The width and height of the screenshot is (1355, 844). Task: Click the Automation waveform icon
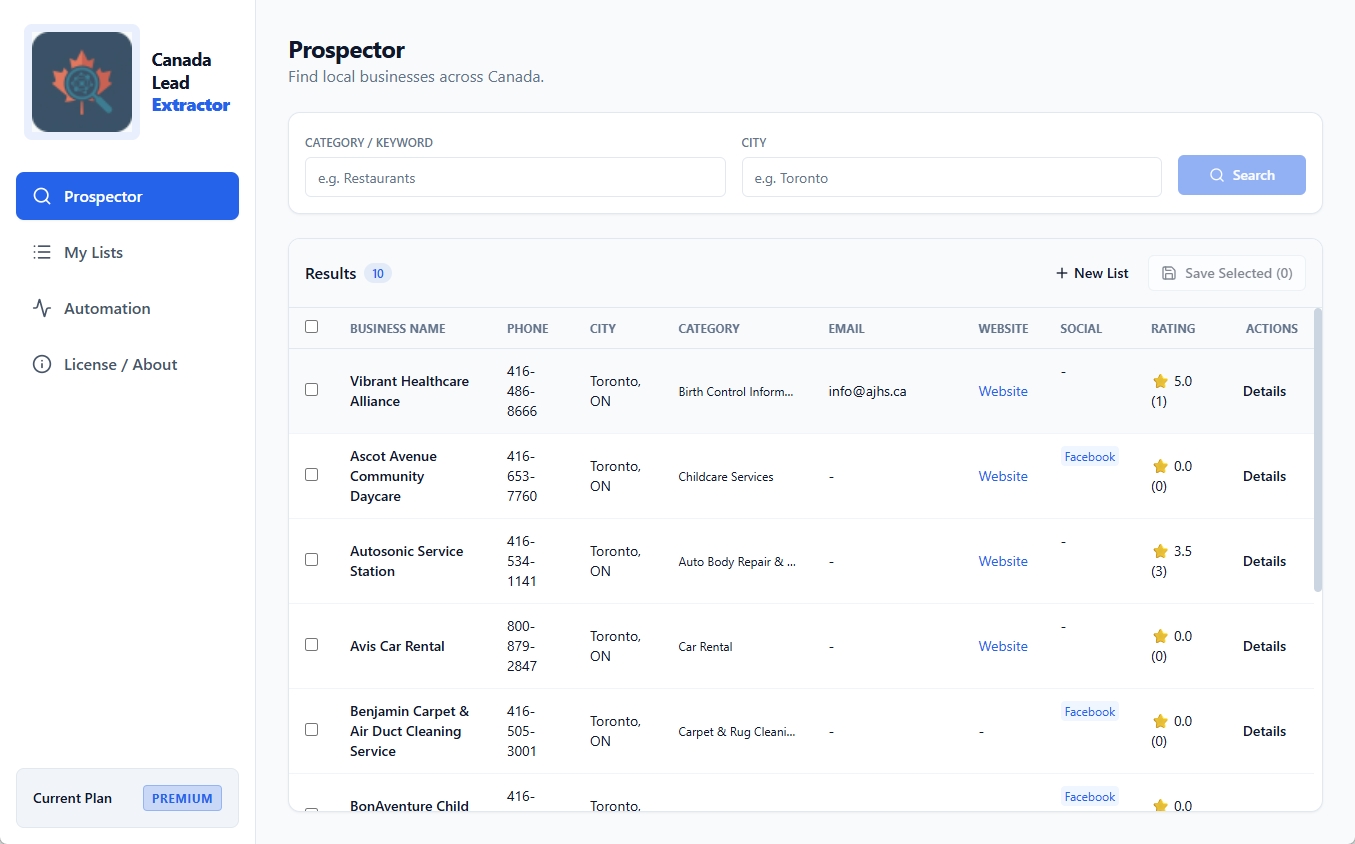click(42, 308)
